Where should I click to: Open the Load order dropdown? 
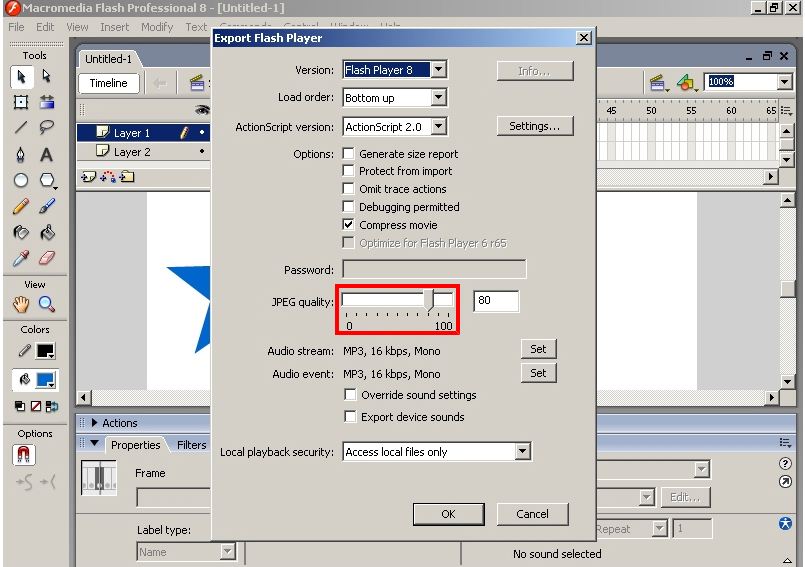pyautogui.click(x=438, y=97)
